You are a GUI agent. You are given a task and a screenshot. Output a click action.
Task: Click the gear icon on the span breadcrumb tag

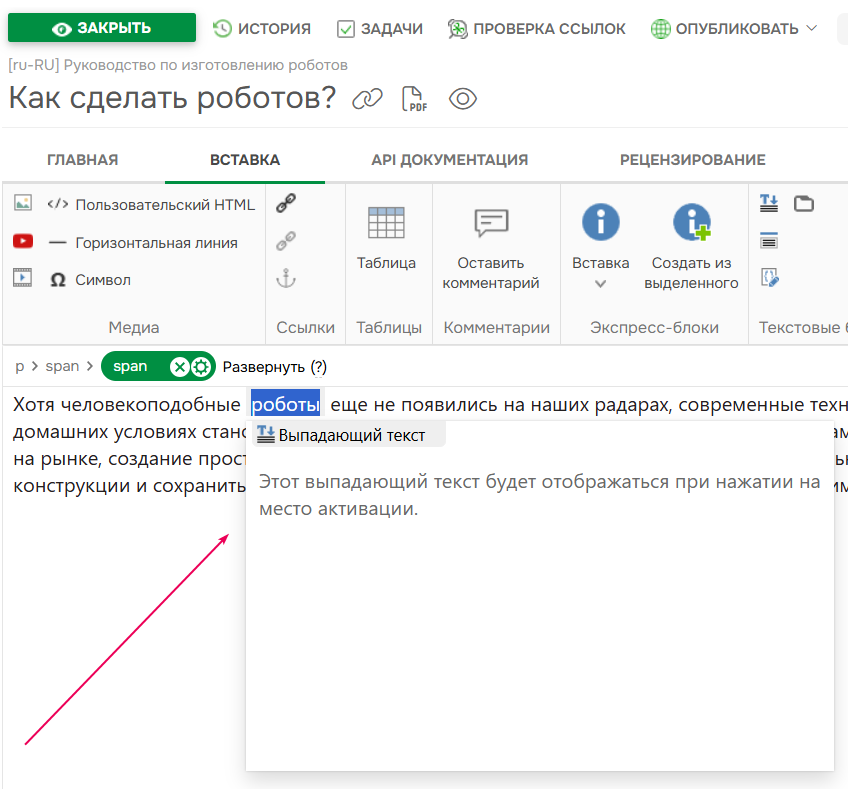tap(198, 366)
